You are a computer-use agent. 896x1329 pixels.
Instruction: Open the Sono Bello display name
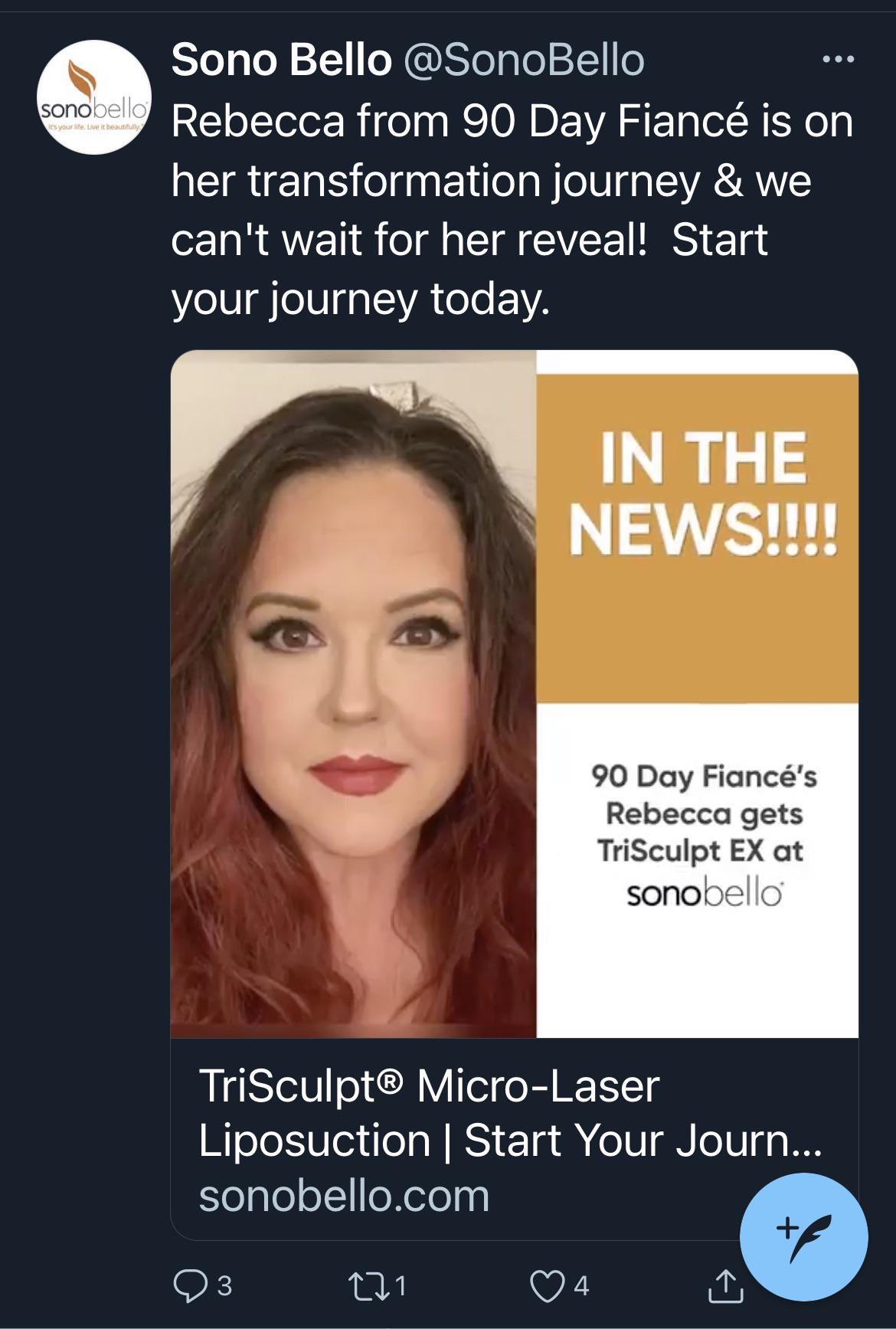tap(281, 60)
